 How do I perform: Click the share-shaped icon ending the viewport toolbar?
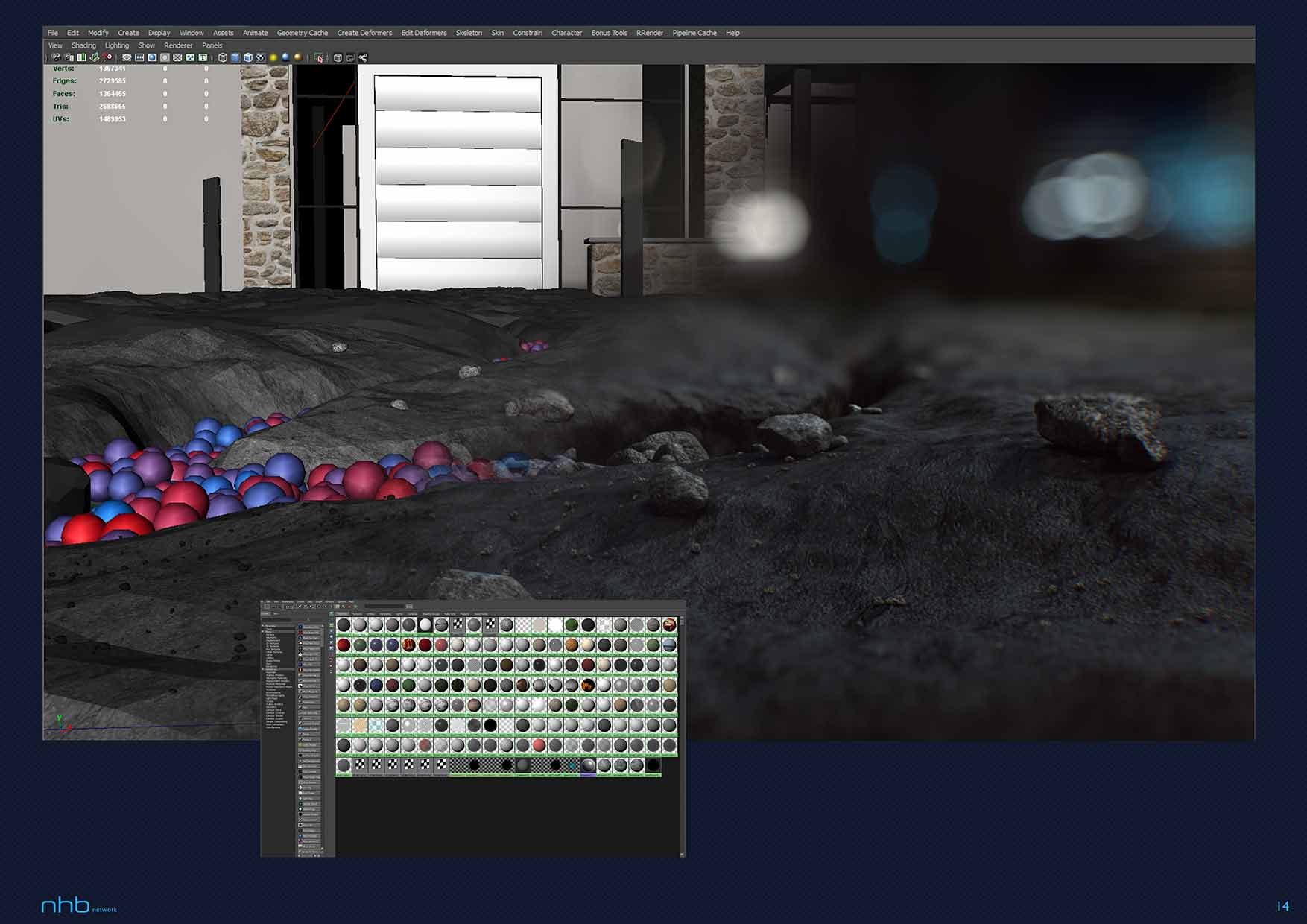point(363,57)
